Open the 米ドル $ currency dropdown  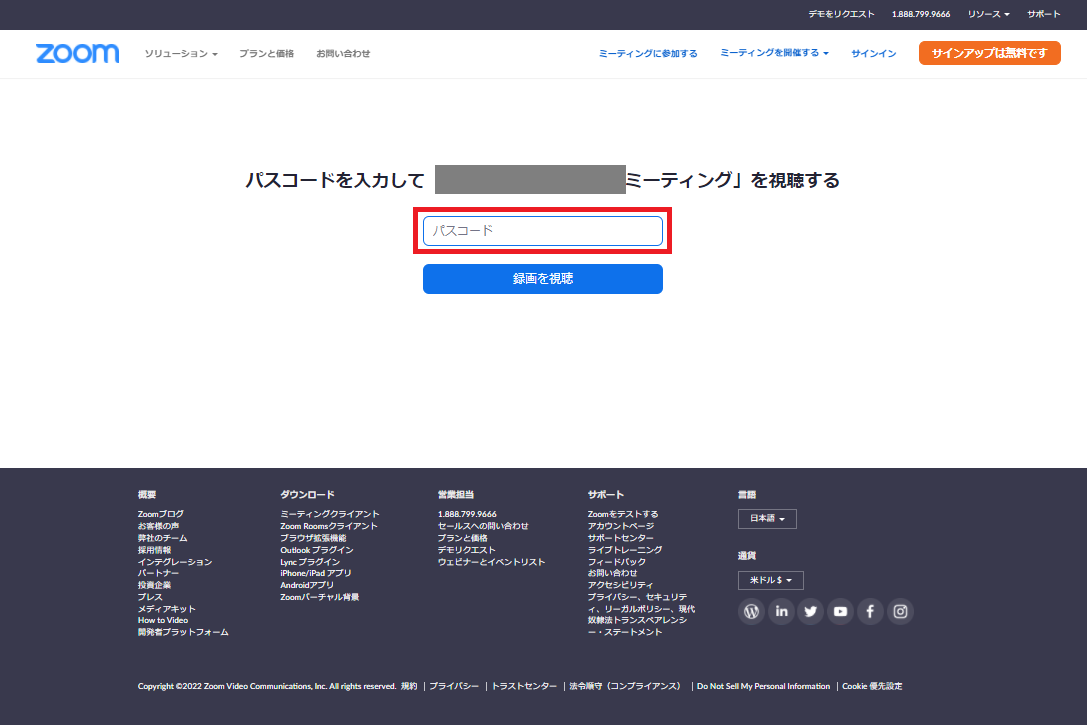click(x=770, y=580)
